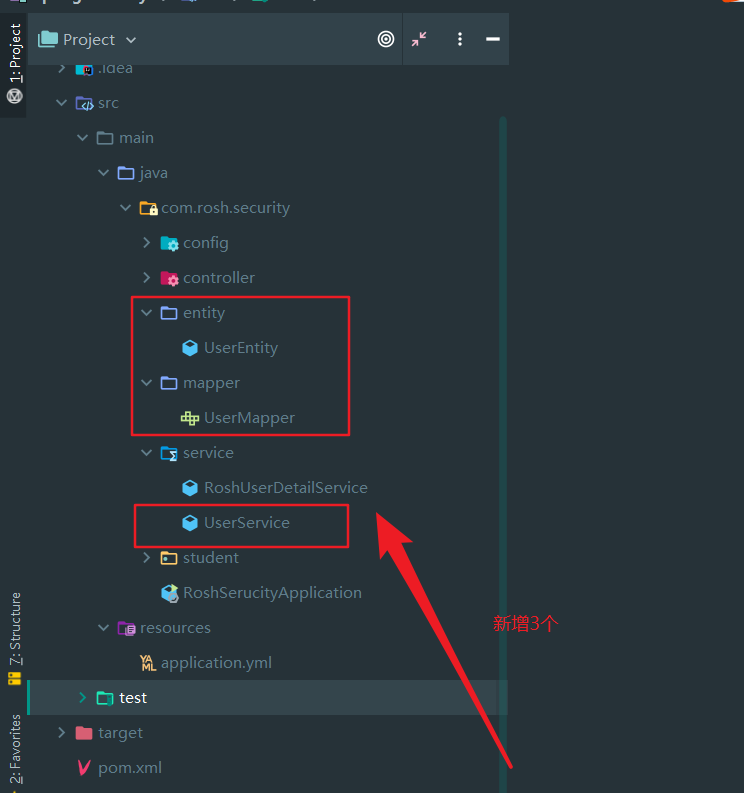
Task: Hide the Project panel with the minus icon
Action: [x=493, y=39]
